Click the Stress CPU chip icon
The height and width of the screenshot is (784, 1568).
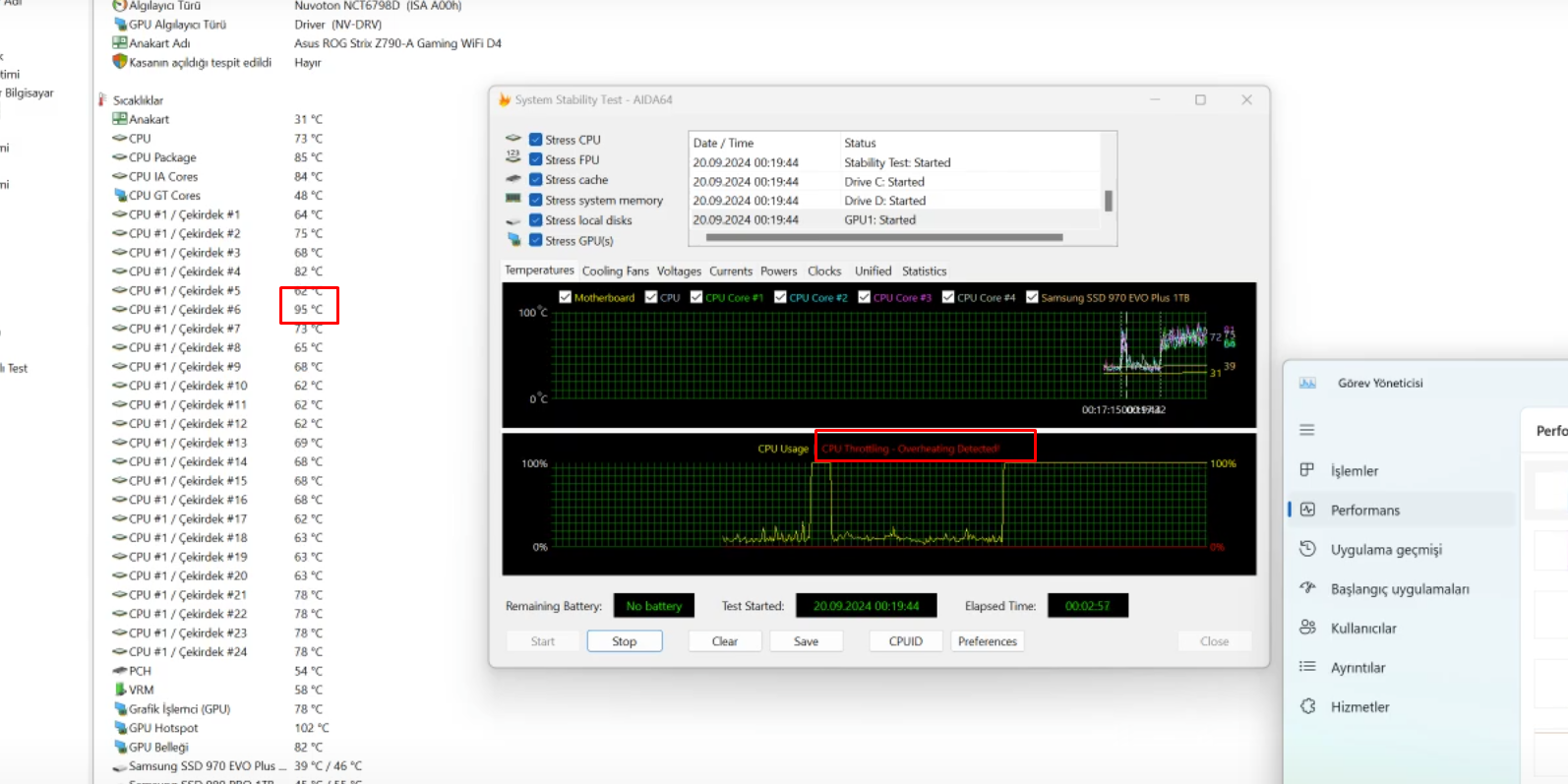513,139
